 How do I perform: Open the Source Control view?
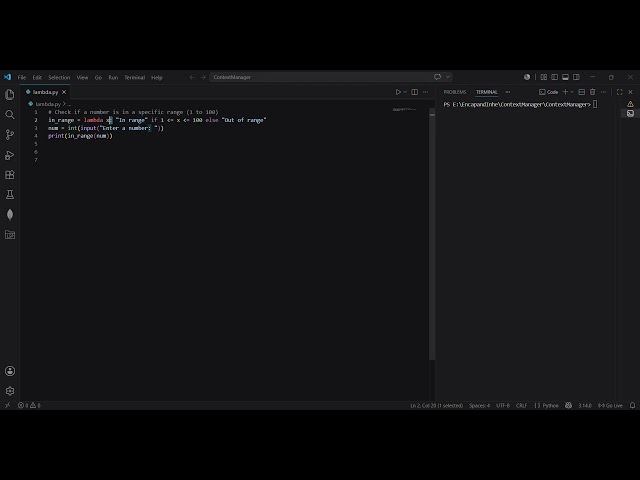pyautogui.click(x=10, y=135)
